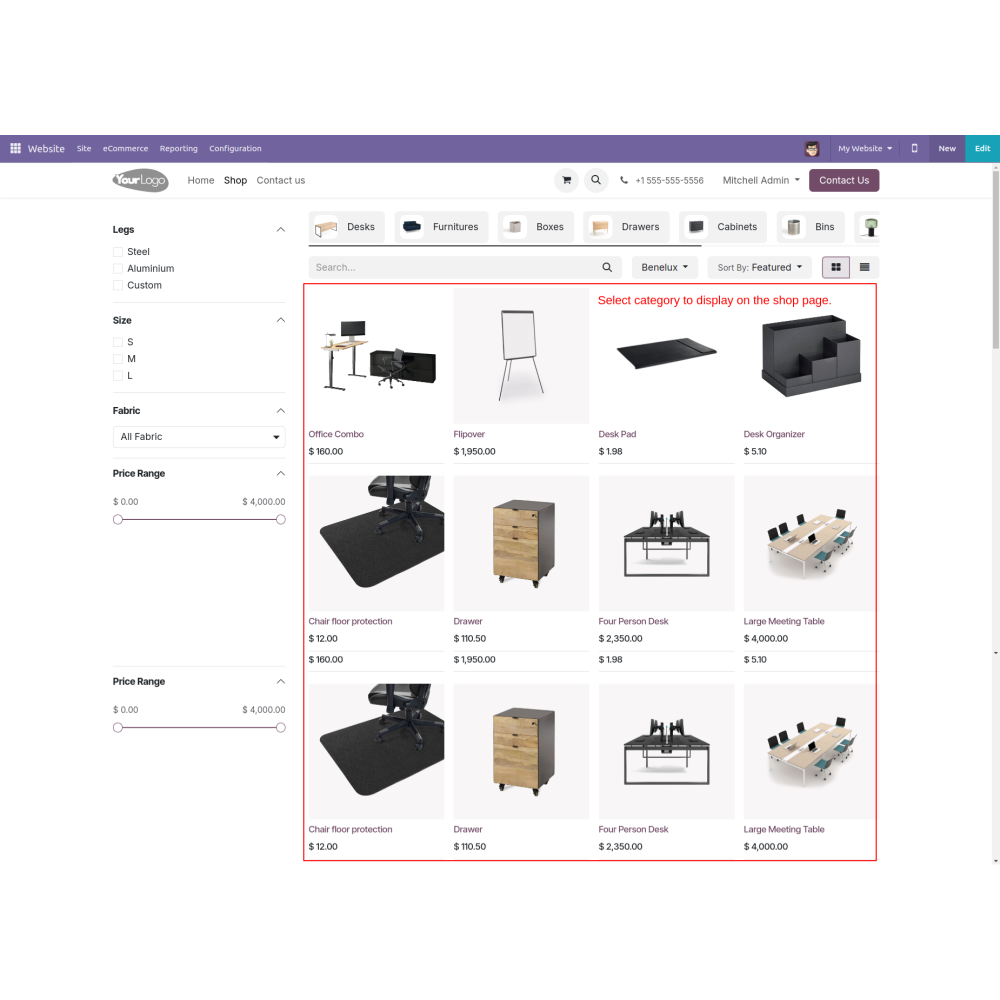The width and height of the screenshot is (1000, 1000).
Task: Click the Furnitures category sofa icon
Action: [x=412, y=226]
